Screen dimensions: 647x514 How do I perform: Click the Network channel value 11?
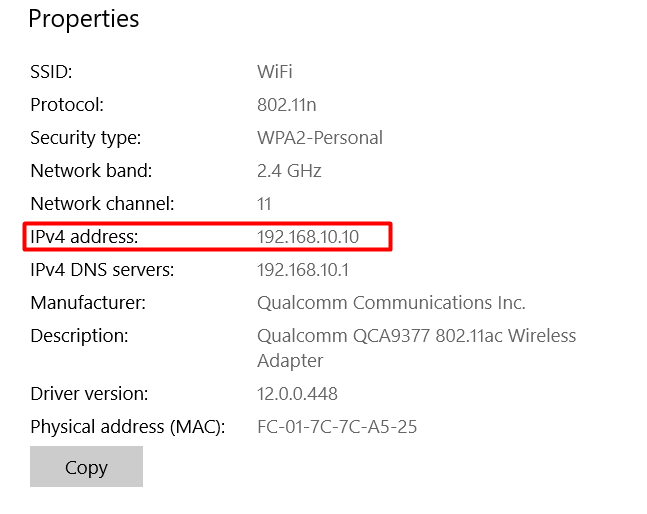tap(264, 203)
